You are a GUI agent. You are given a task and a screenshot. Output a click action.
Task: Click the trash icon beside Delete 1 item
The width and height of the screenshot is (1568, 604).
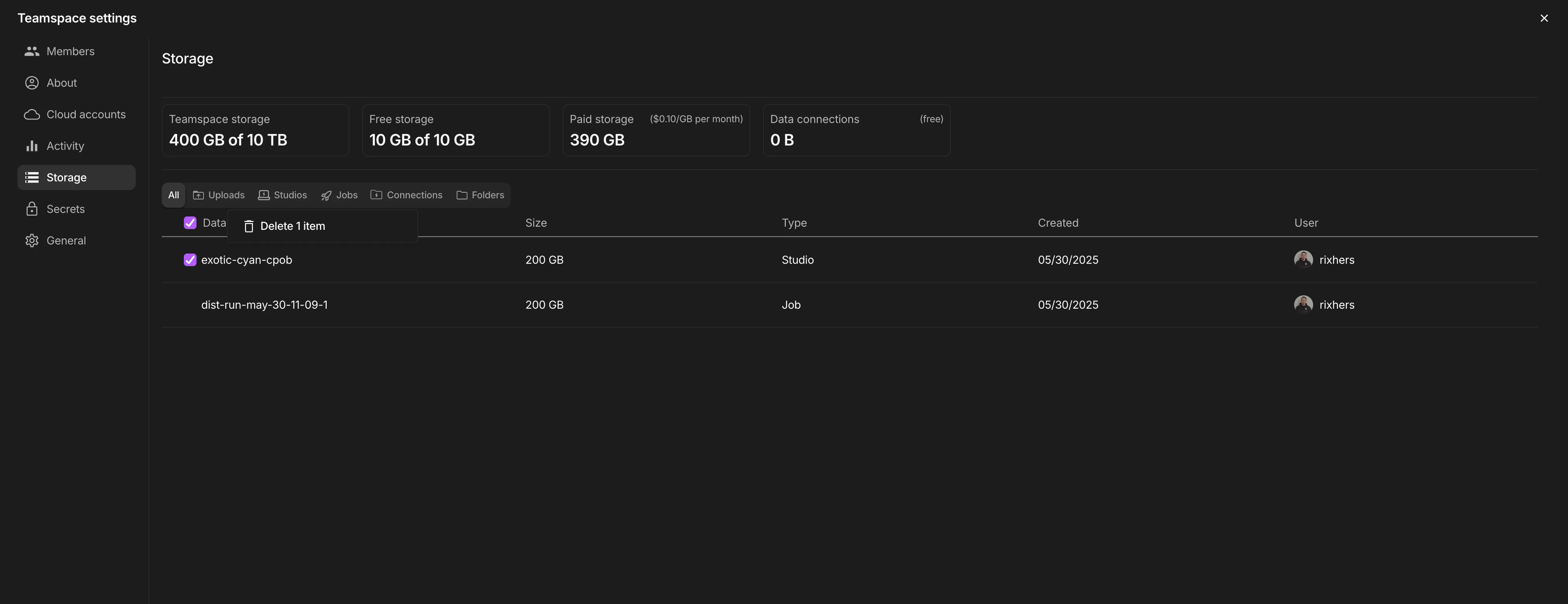pyautogui.click(x=248, y=226)
